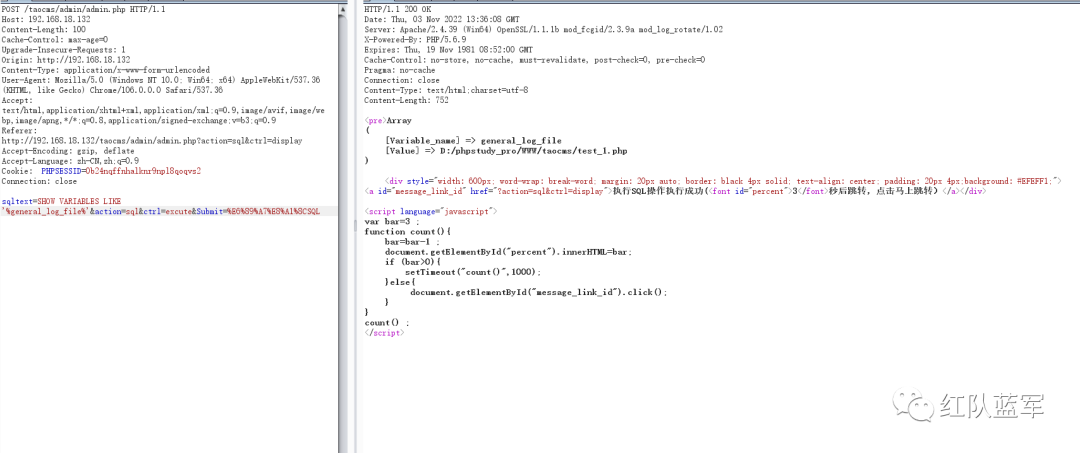Select the count() ; call line
The image size is (1080, 453).
[x=386, y=322]
